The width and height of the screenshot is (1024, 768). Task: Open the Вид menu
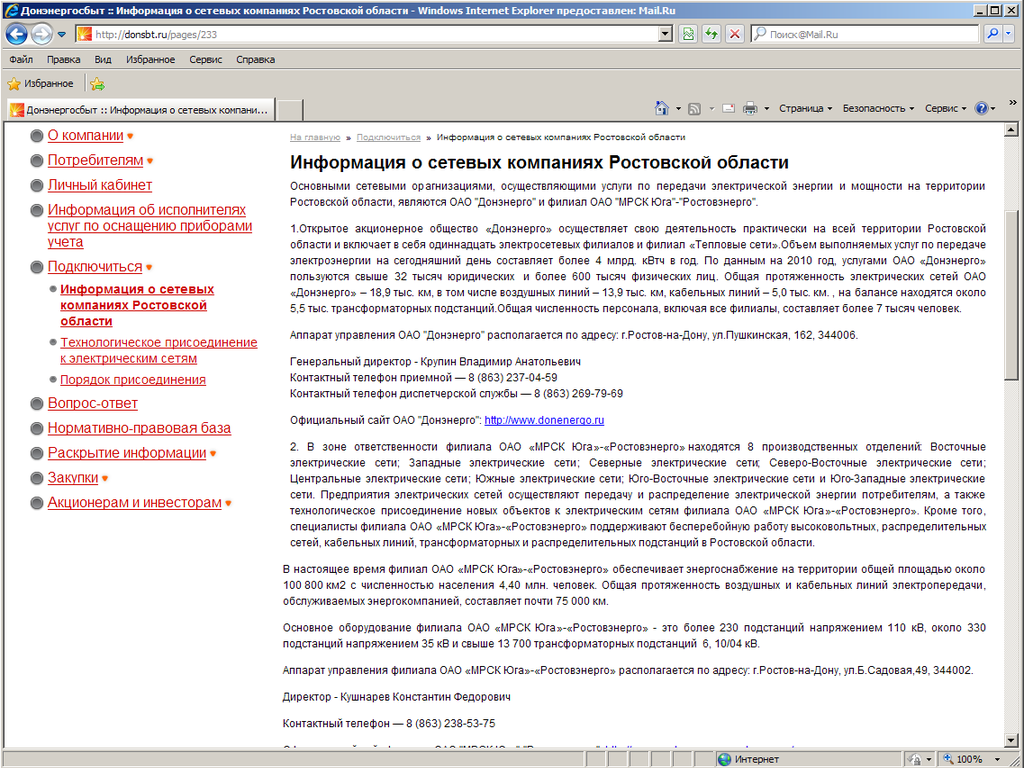tap(103, 59)
